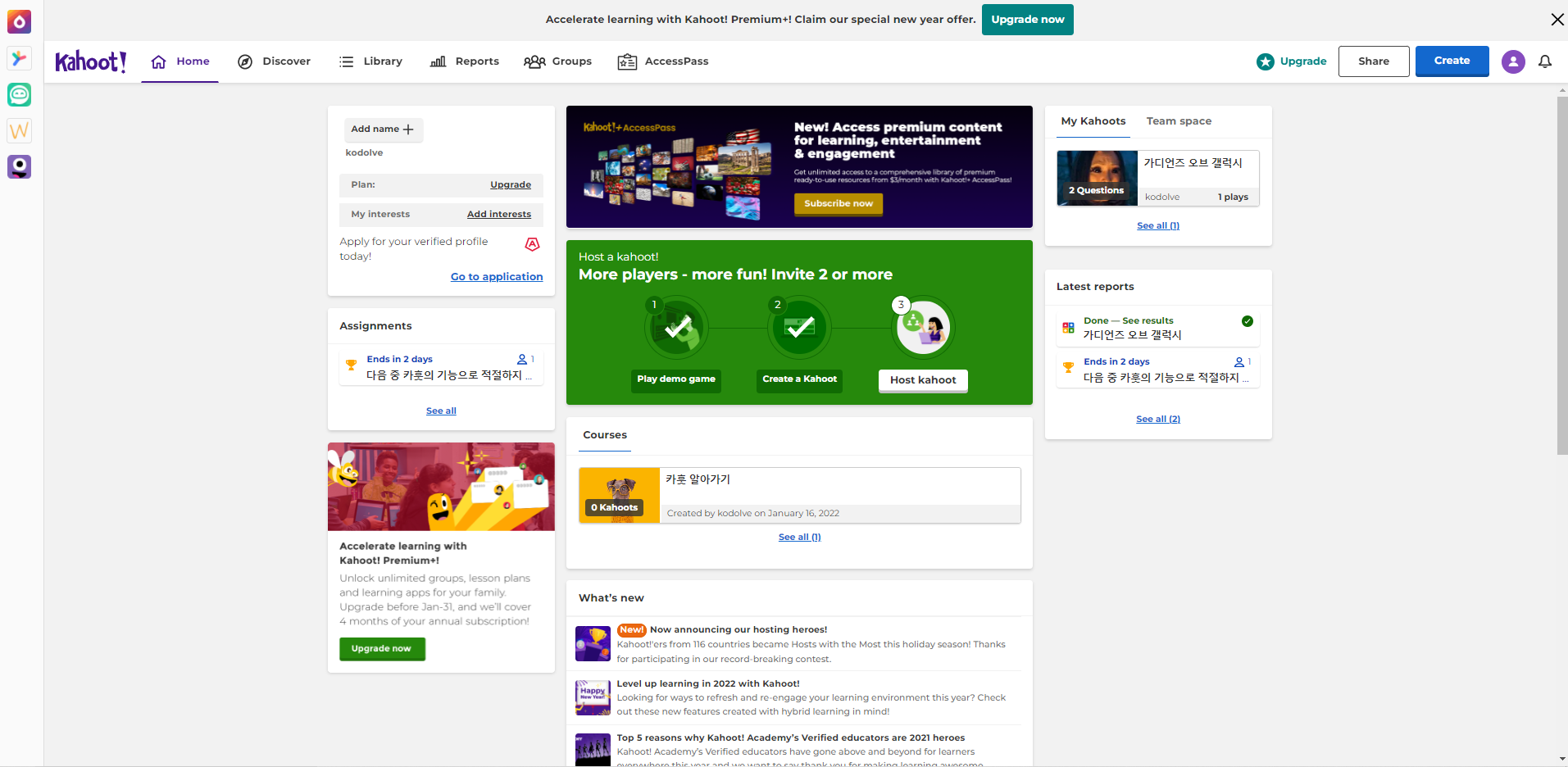Image resolution: width=1568 pixels, height=767 pixels.
Task: Click the step 1 demo game circle
Action: coord(677,328)
